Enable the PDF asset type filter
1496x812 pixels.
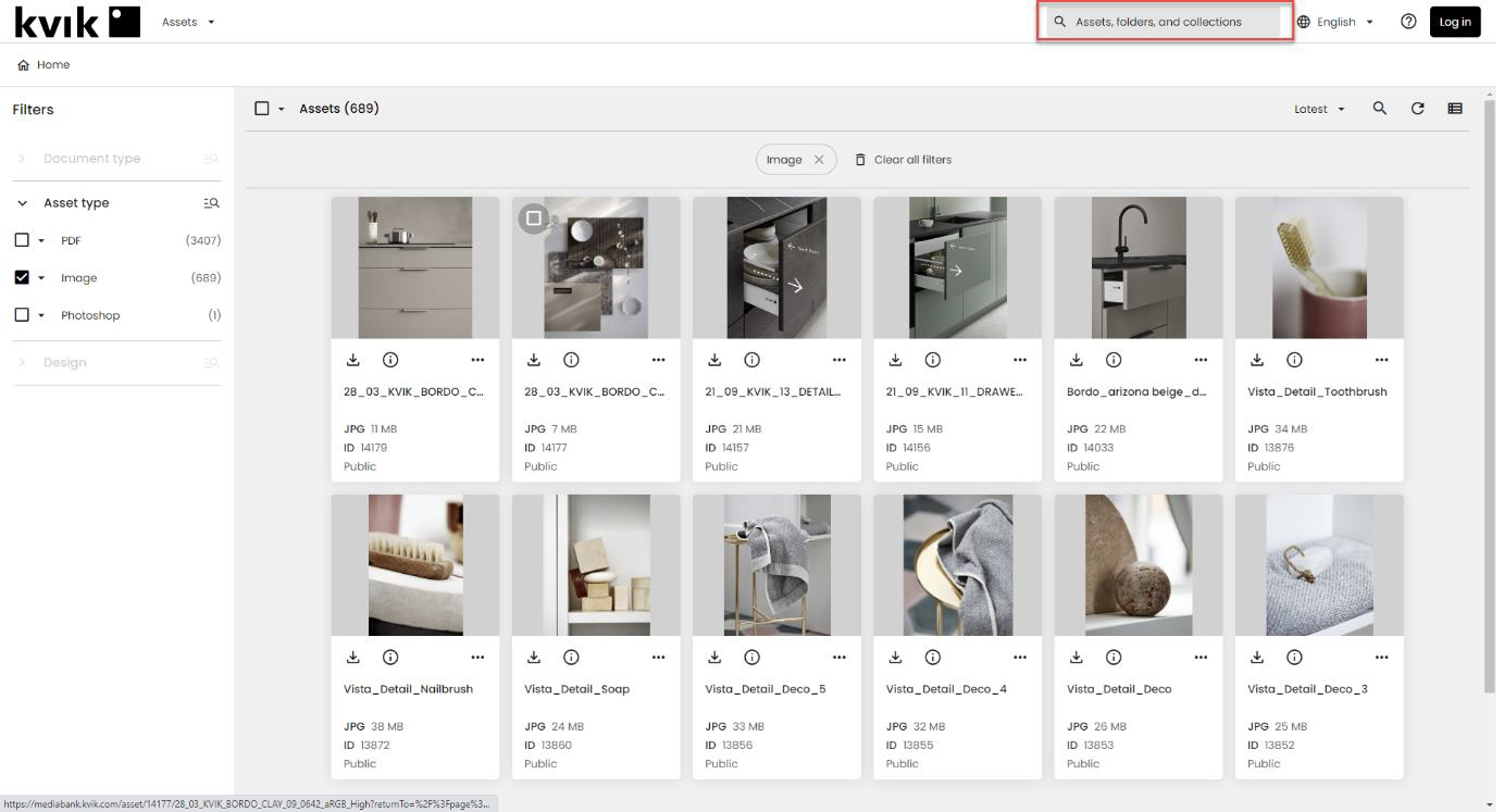(x=21, y=240)
